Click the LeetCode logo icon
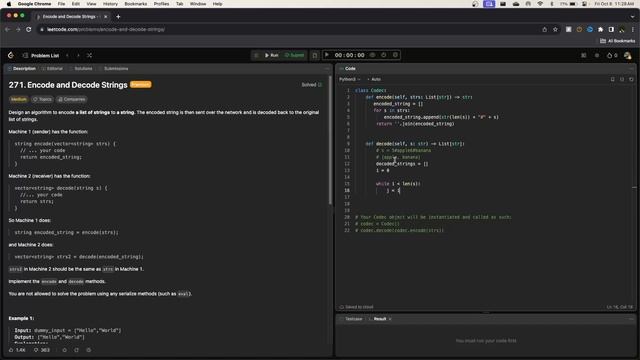 [x=11, y=56]
